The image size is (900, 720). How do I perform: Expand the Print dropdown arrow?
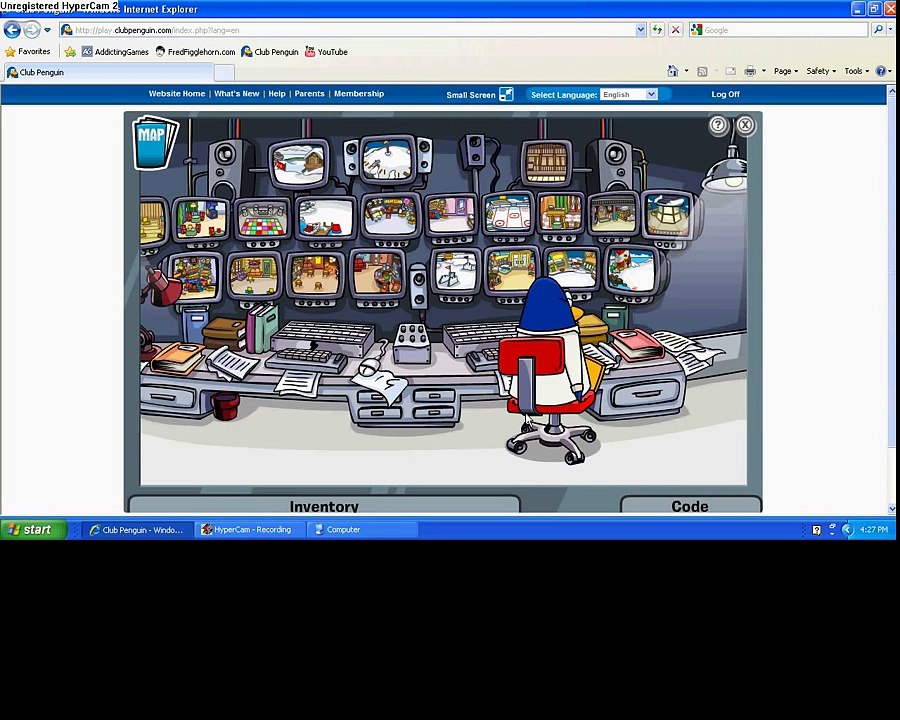pyautogui.click(x=763, y=71)
